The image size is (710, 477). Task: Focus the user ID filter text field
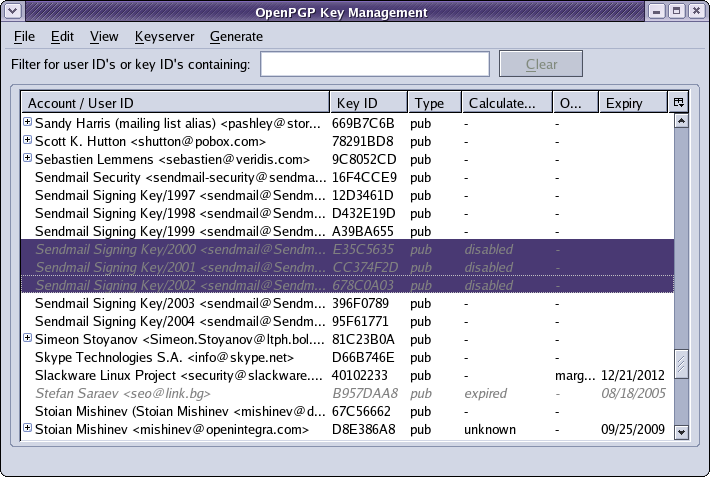click(375, 64)
